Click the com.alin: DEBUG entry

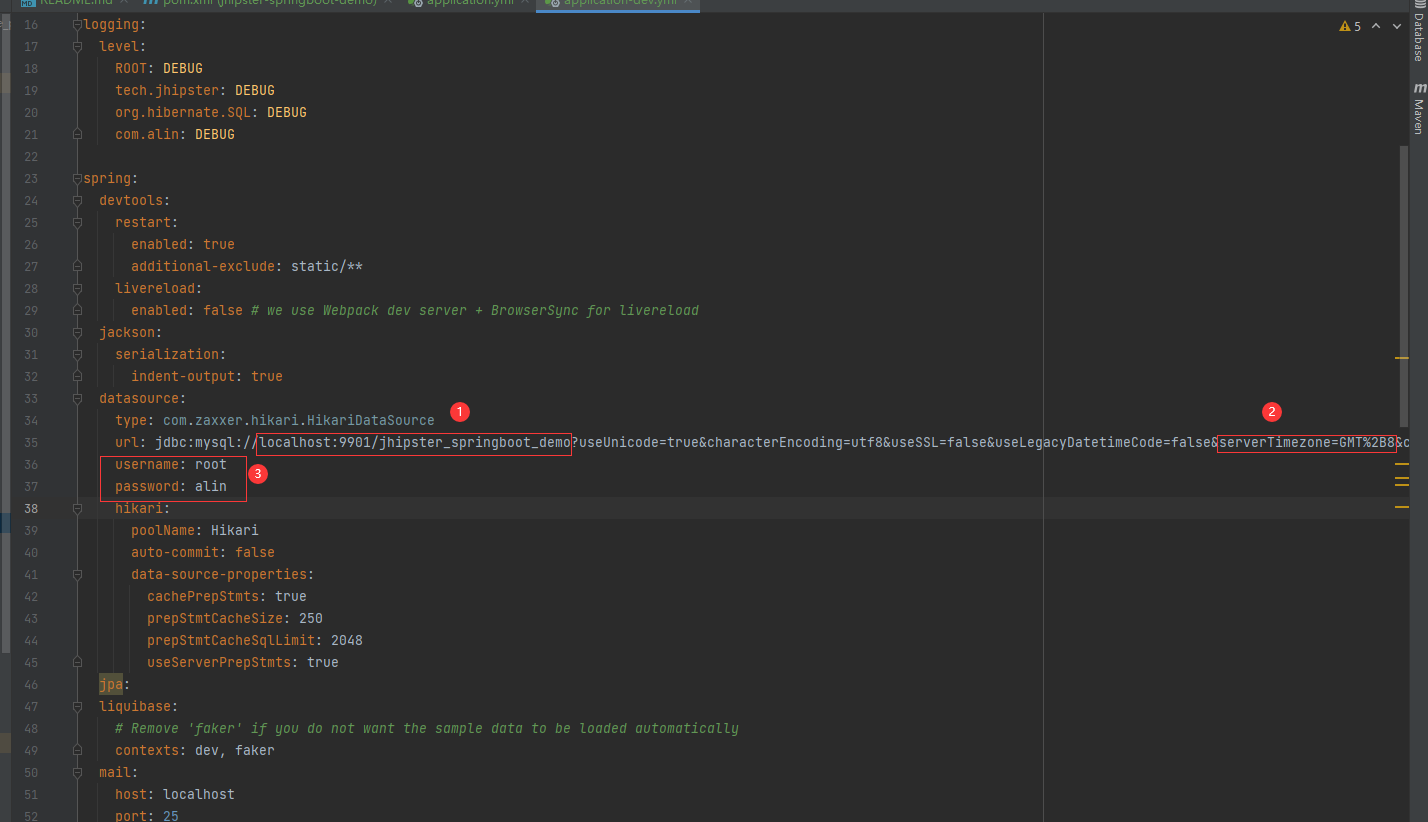pos(174,134)
